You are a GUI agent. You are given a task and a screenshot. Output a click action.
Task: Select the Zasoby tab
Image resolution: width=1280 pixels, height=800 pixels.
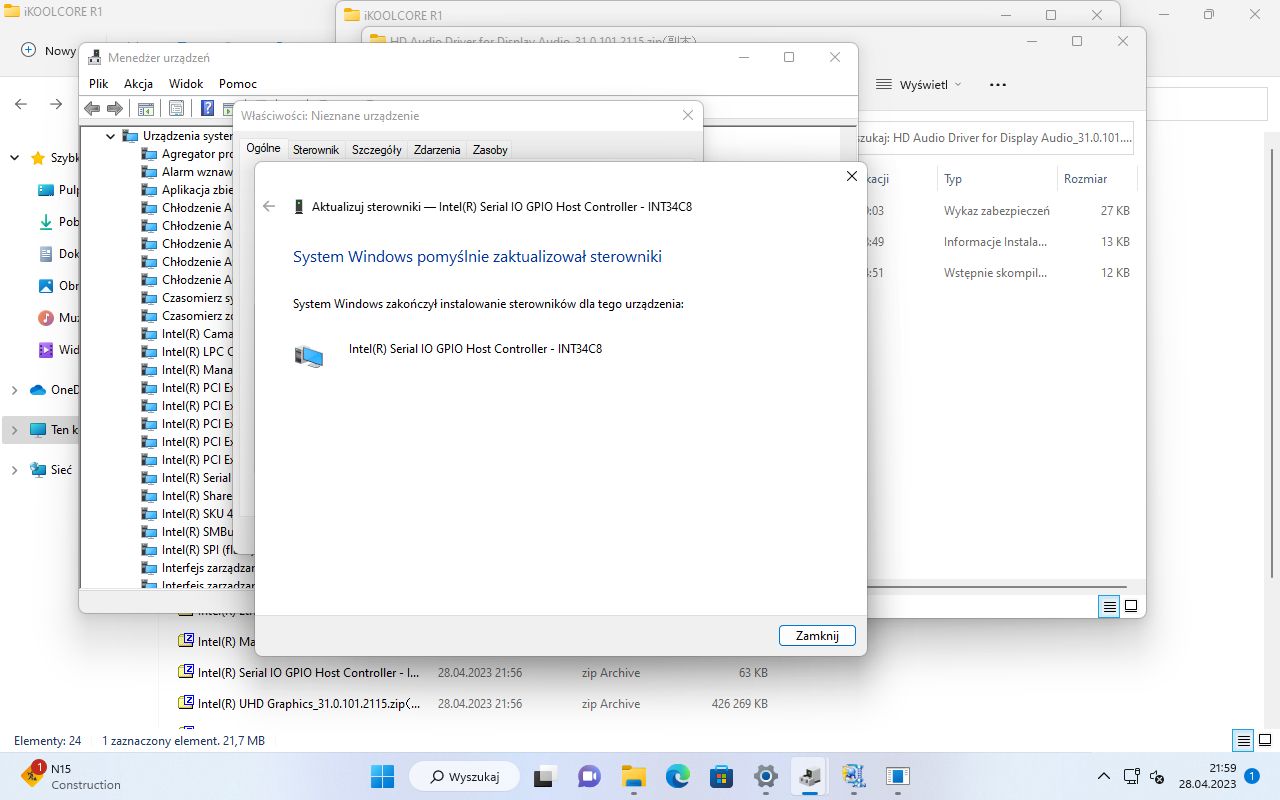pyautogui.click(x=490, y=149)
